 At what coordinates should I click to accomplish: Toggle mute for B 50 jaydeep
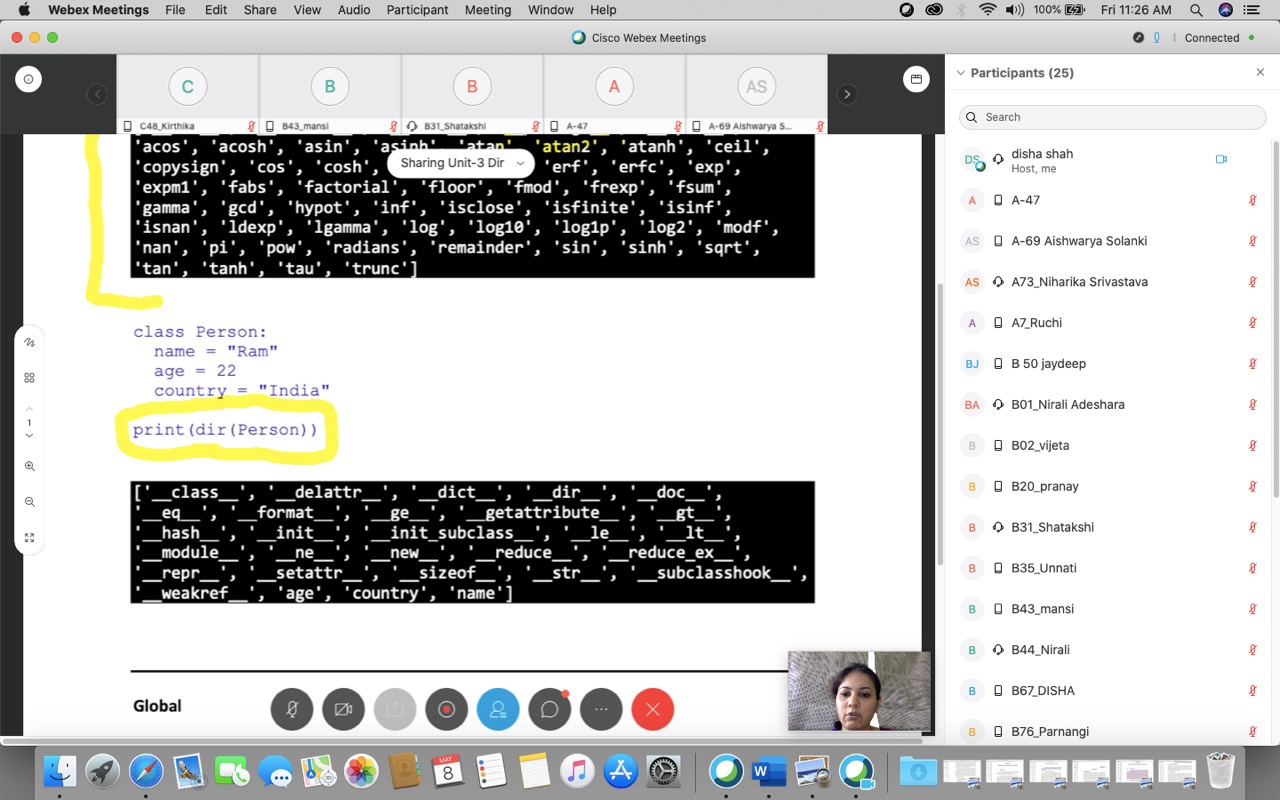pyautogui.click(x=1252, y=364)
